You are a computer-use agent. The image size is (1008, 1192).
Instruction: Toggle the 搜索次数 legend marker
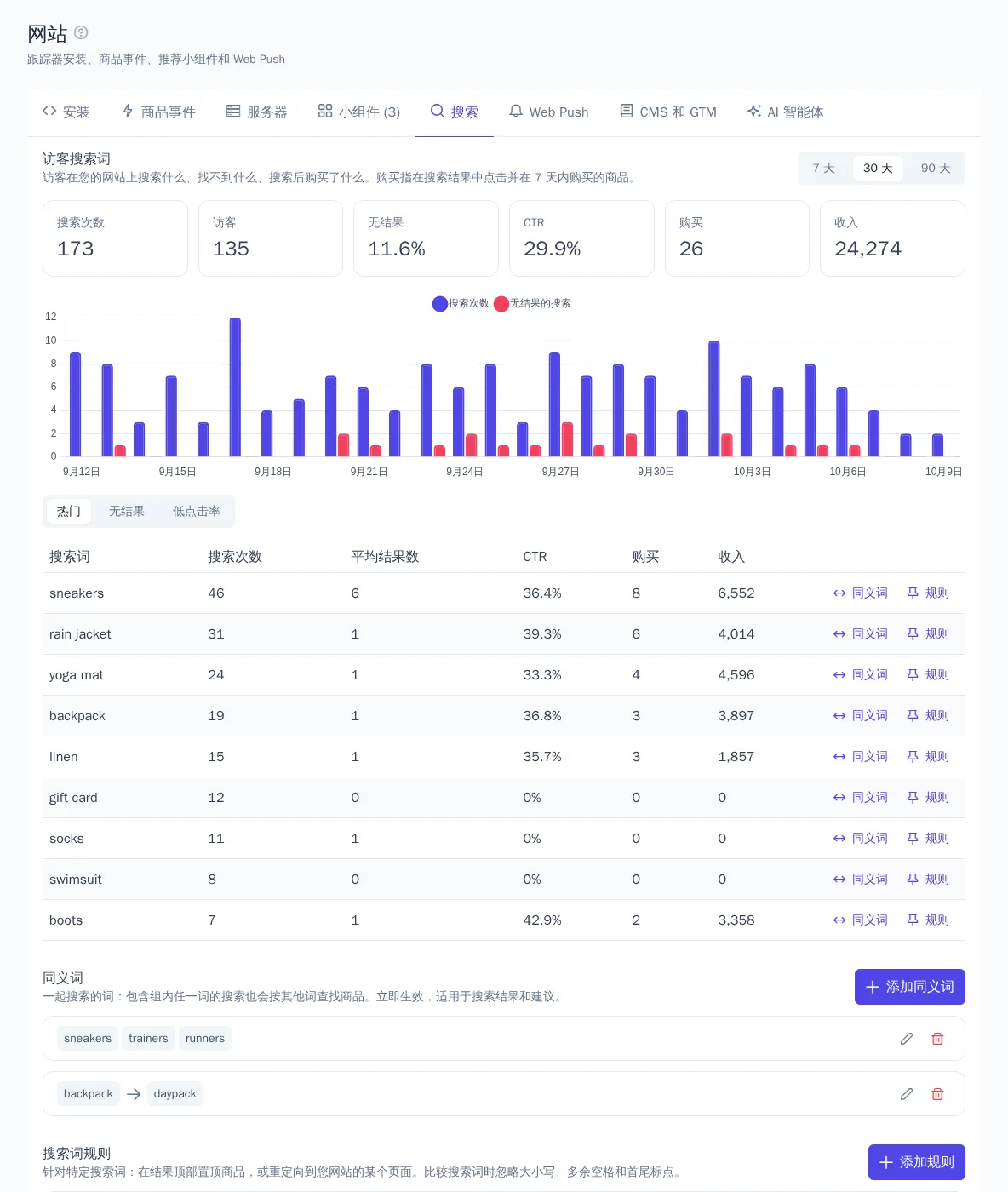click(x=439, y=304)
